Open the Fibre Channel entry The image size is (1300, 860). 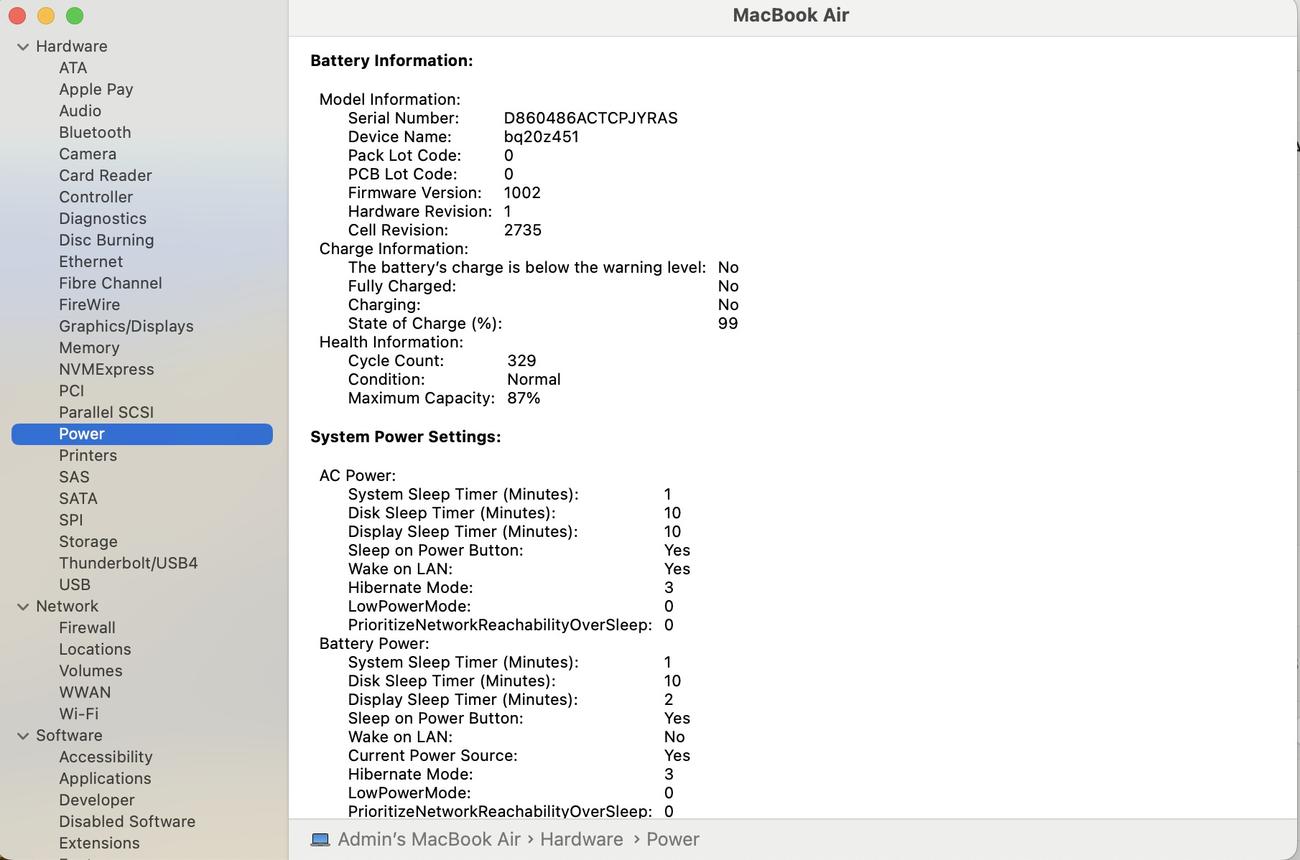(x=110, y=283)
